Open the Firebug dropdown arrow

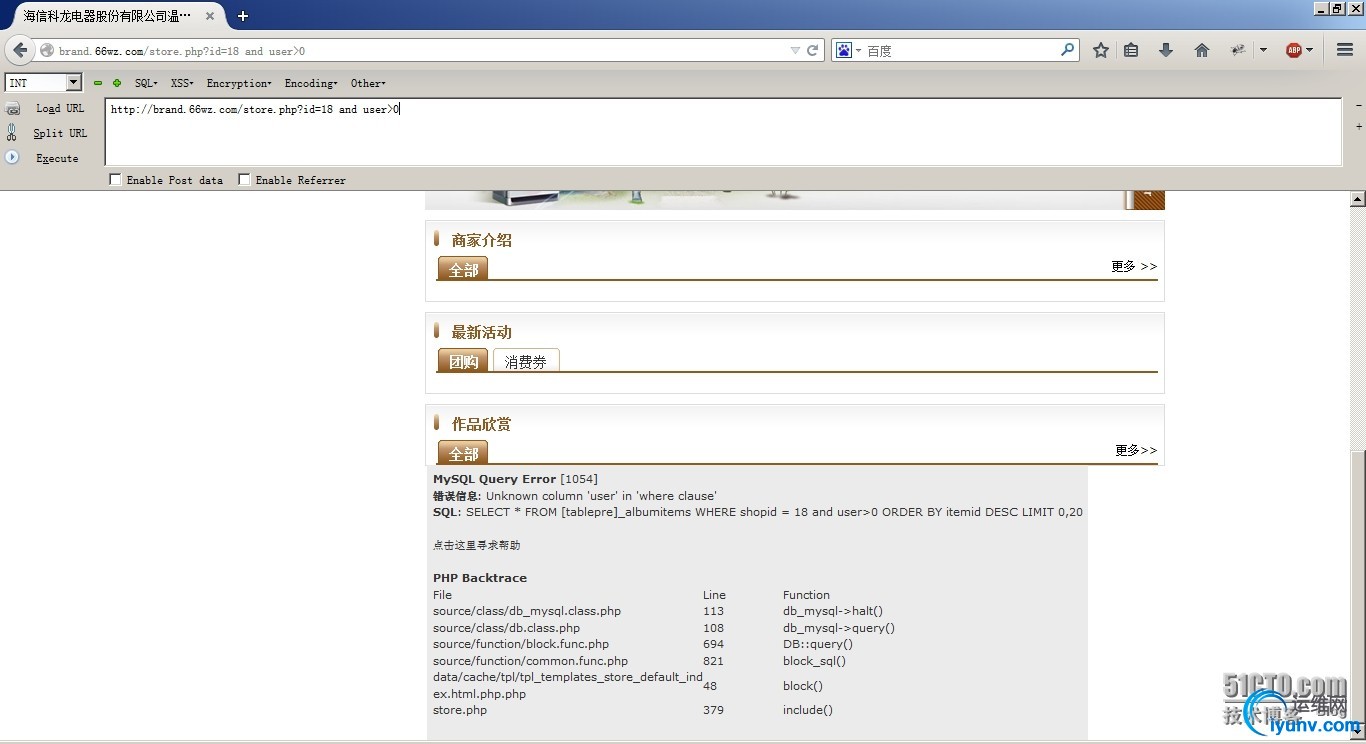point(1263,50)
